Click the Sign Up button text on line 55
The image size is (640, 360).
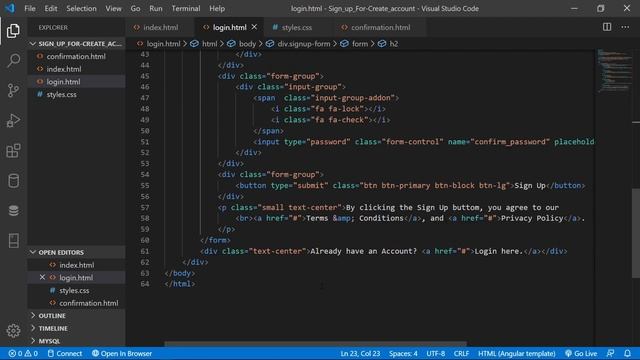[x=529, y=186]
